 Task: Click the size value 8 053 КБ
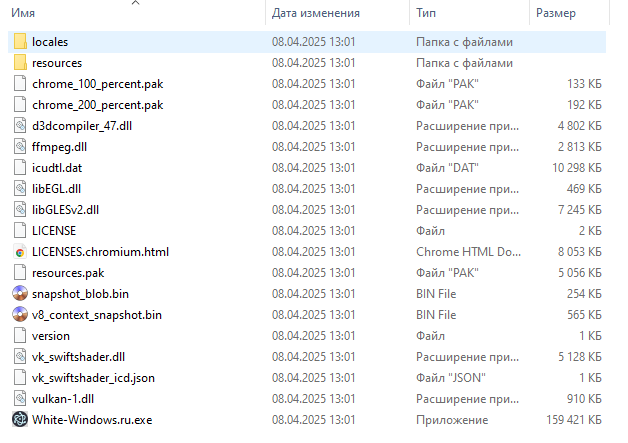tap(580, 252)
